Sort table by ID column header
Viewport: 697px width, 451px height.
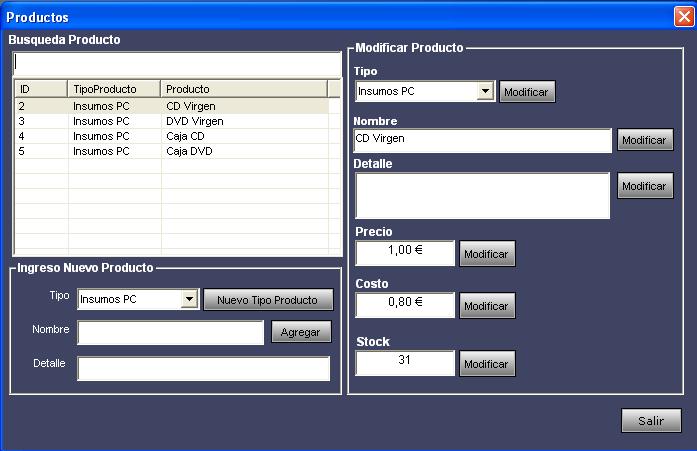[41, 89]
